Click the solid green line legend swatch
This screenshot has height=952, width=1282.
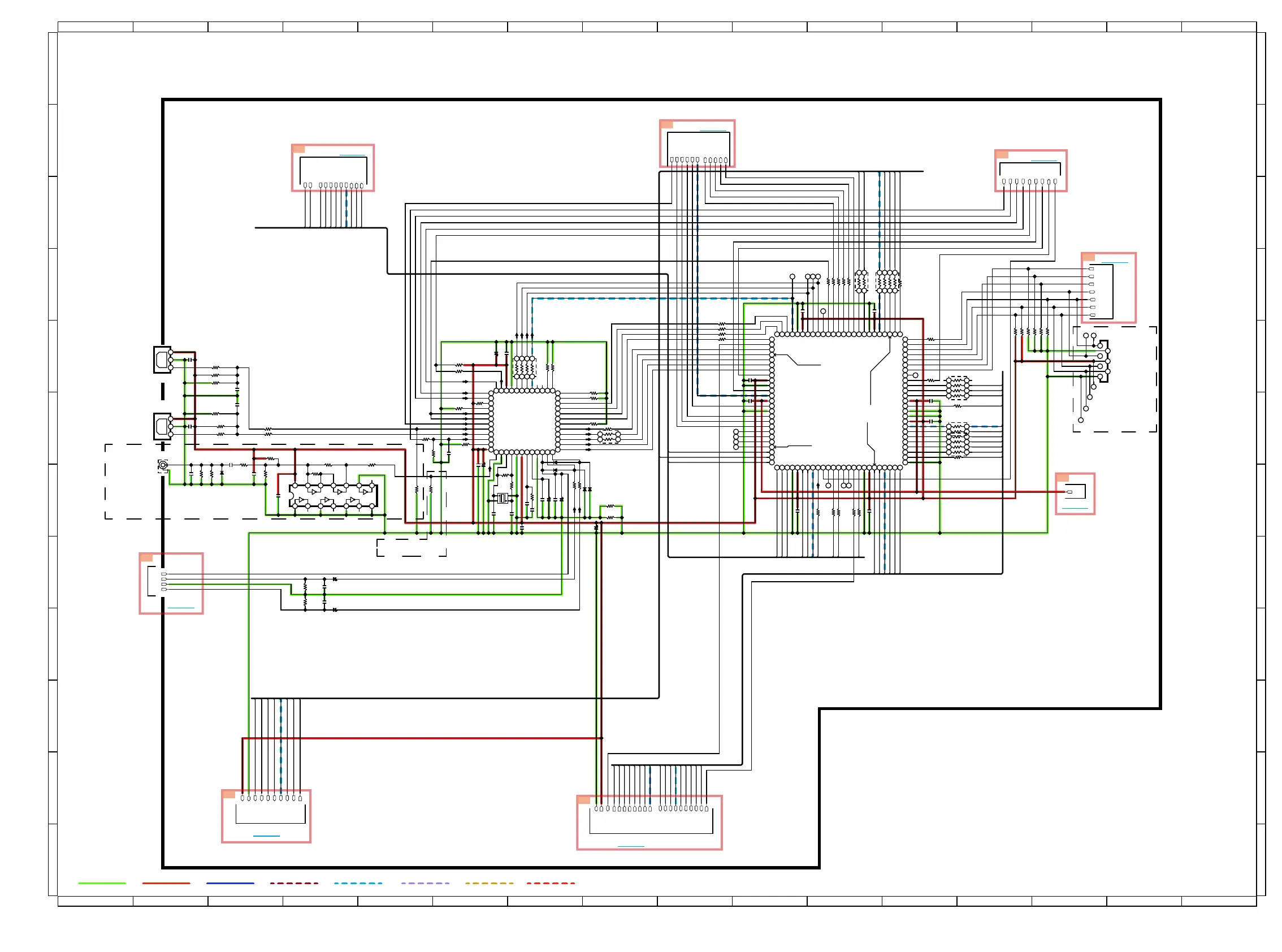click(102, 883)
